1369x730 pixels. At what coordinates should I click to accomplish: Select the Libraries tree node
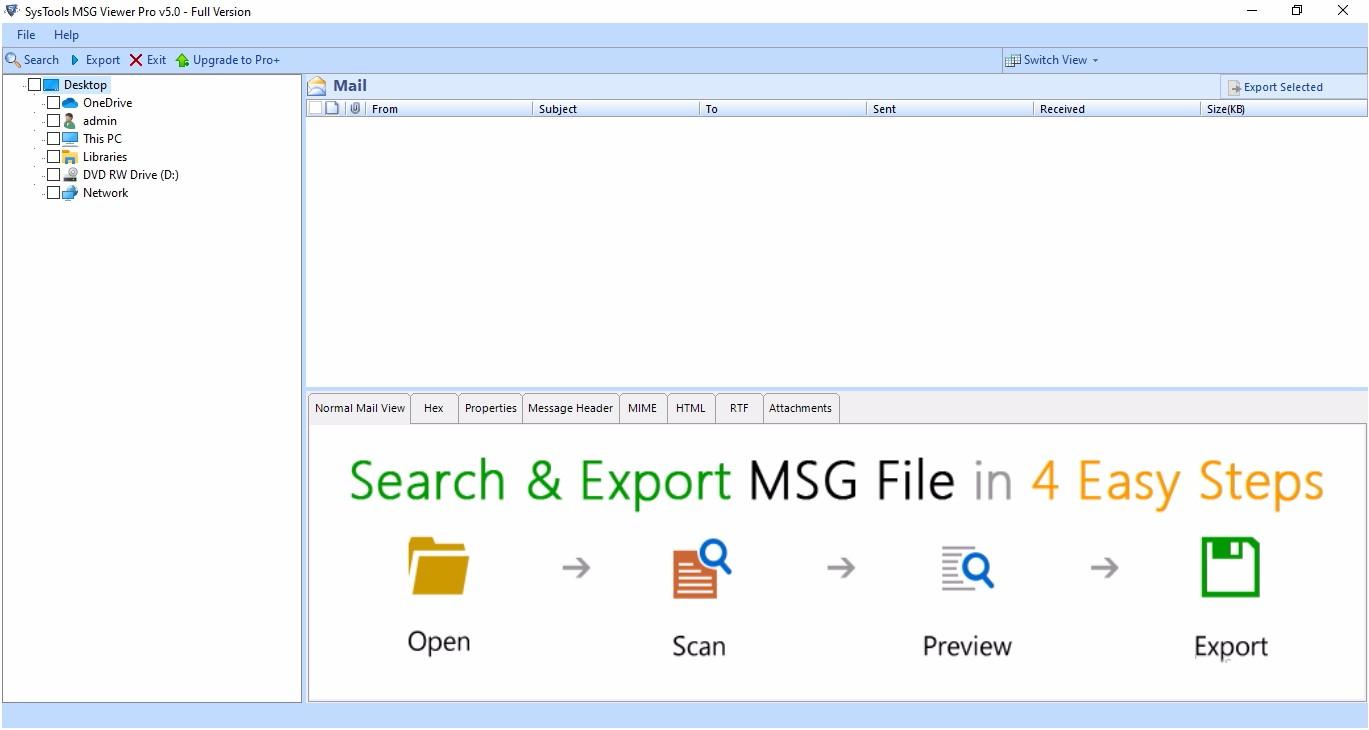[x=105, y=157]
